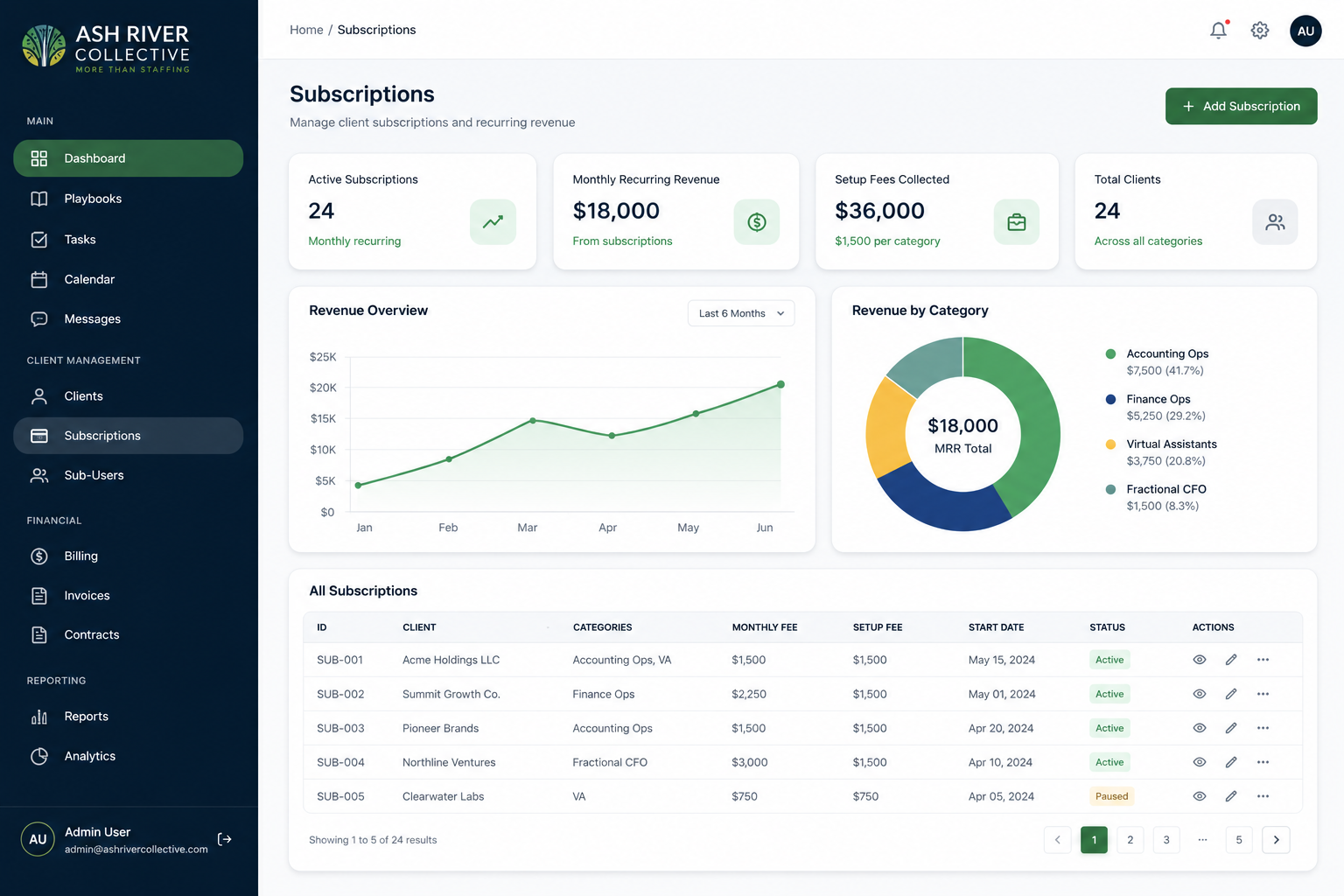View Northline Ventures subscription via the eye icon
The height and width of the screenshot is (896, 1344).
[x=1200, y=762]
